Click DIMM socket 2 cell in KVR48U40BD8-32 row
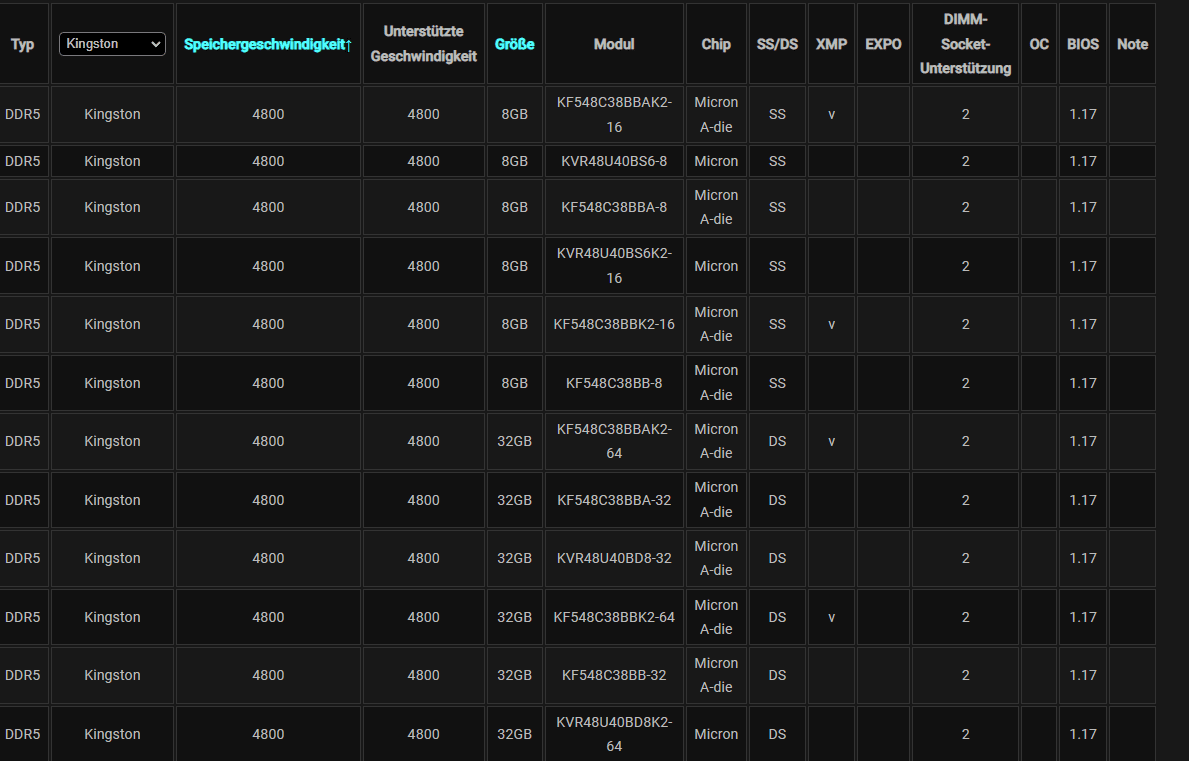 tap(965, 559)
